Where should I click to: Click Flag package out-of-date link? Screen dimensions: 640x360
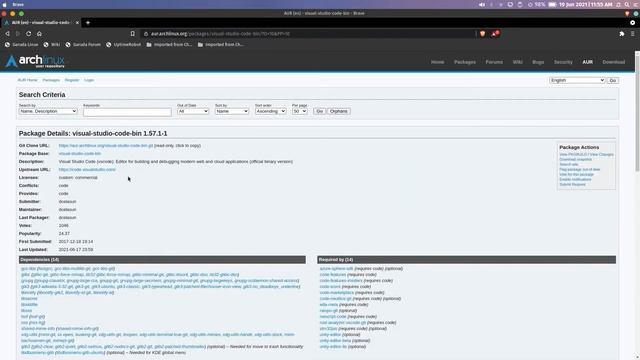point(580,169)
